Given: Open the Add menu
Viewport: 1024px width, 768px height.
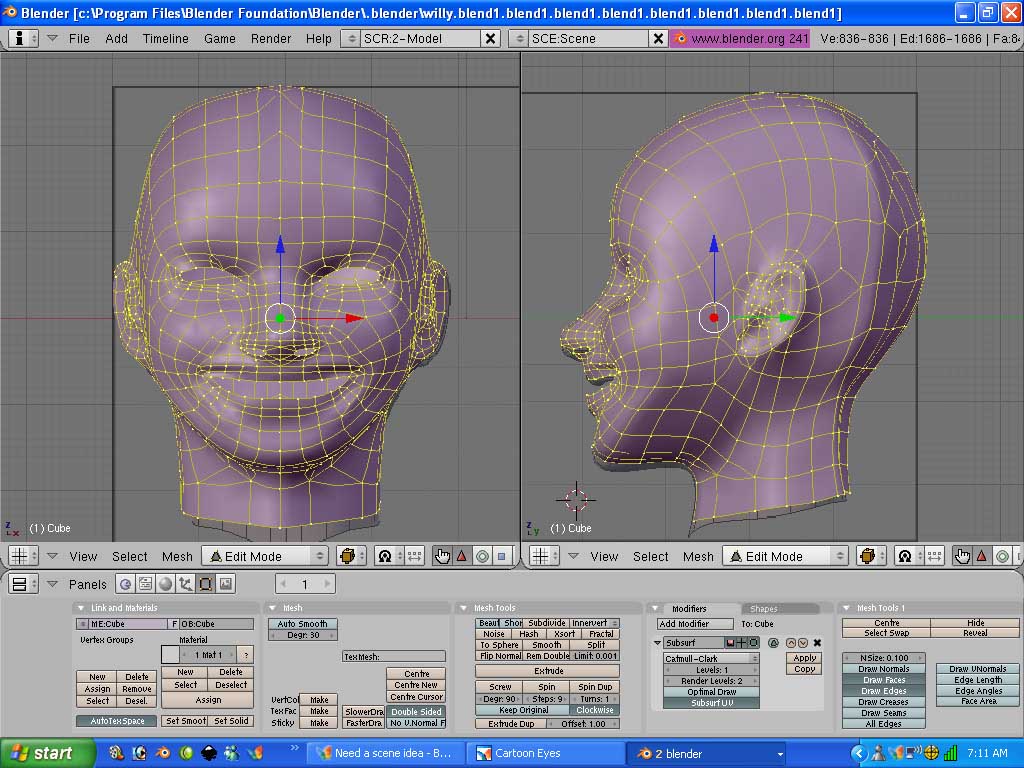Looking at the screenshot, I should tap(116, 39).
